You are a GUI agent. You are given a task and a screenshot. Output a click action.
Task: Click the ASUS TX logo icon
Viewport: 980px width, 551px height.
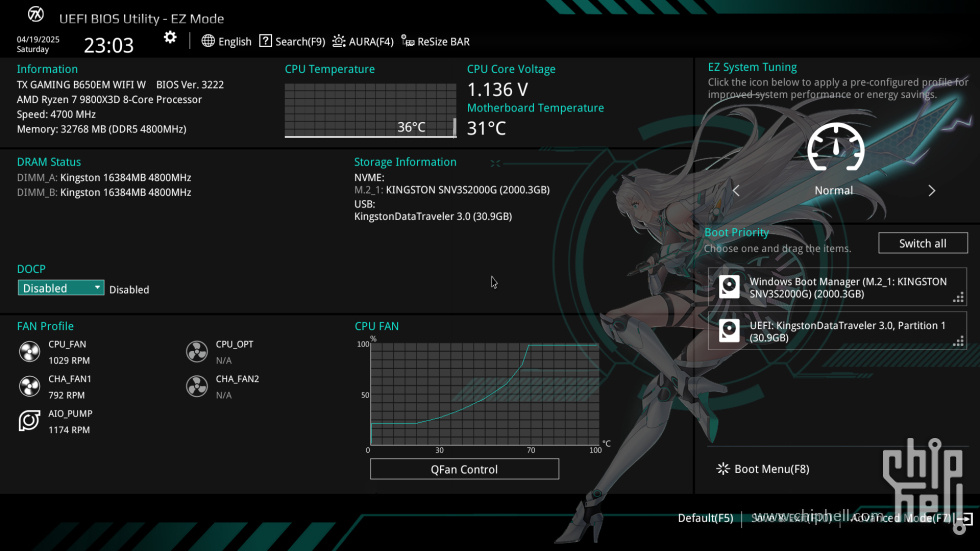coord(36,14)
